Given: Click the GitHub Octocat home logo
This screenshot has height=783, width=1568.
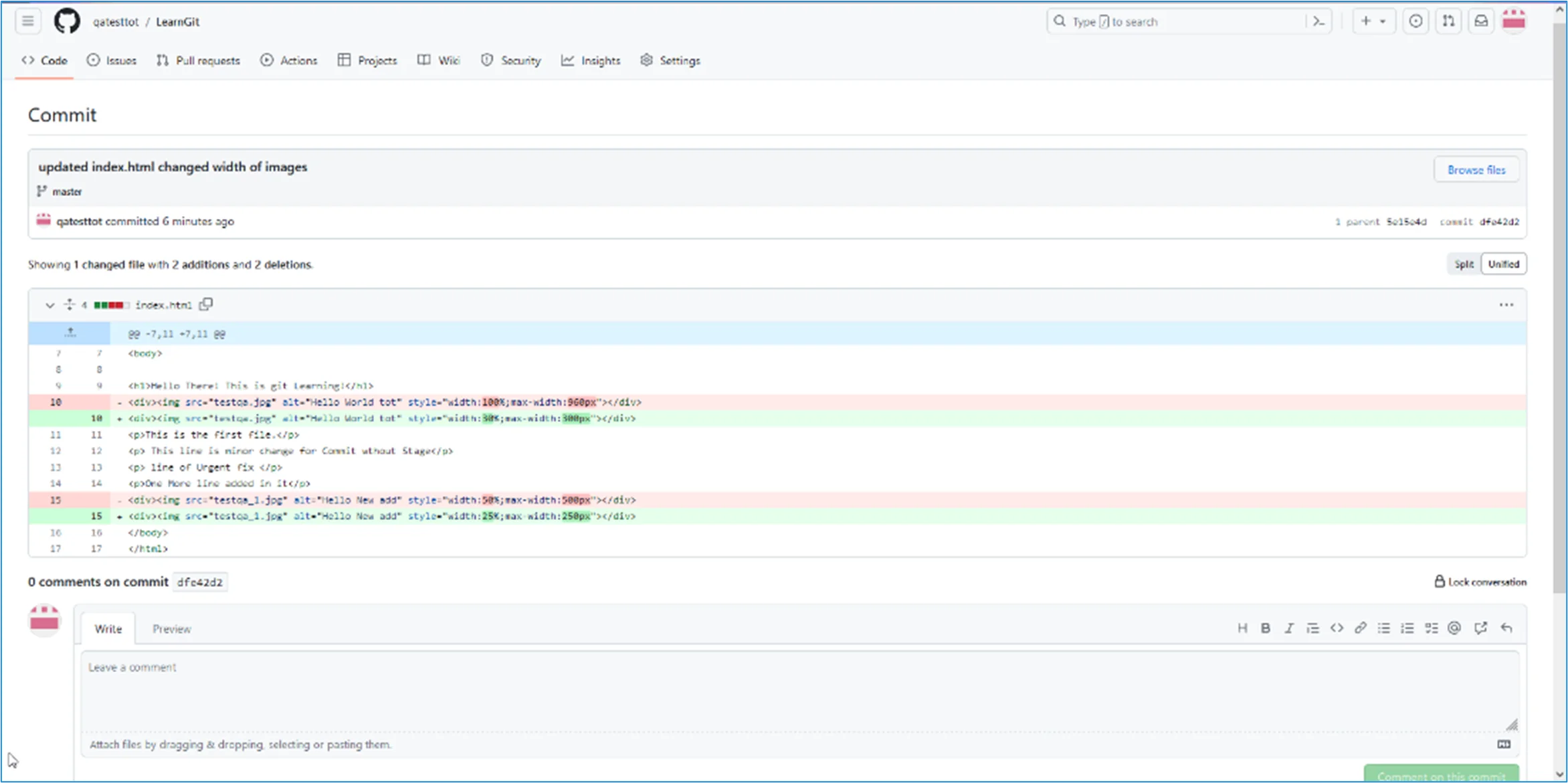Looking at the screenshot, I should point(67,21).
